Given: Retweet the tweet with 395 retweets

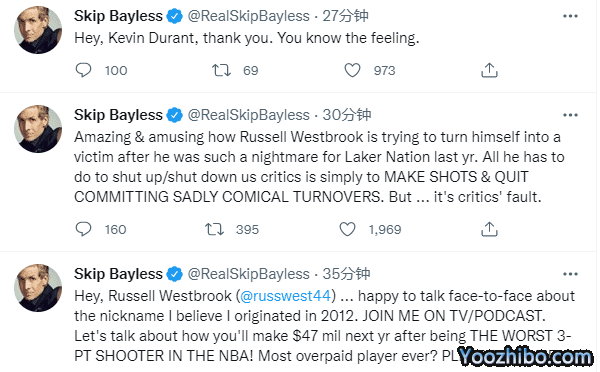Looking at the screenshot, I should [x=214, y=229].
